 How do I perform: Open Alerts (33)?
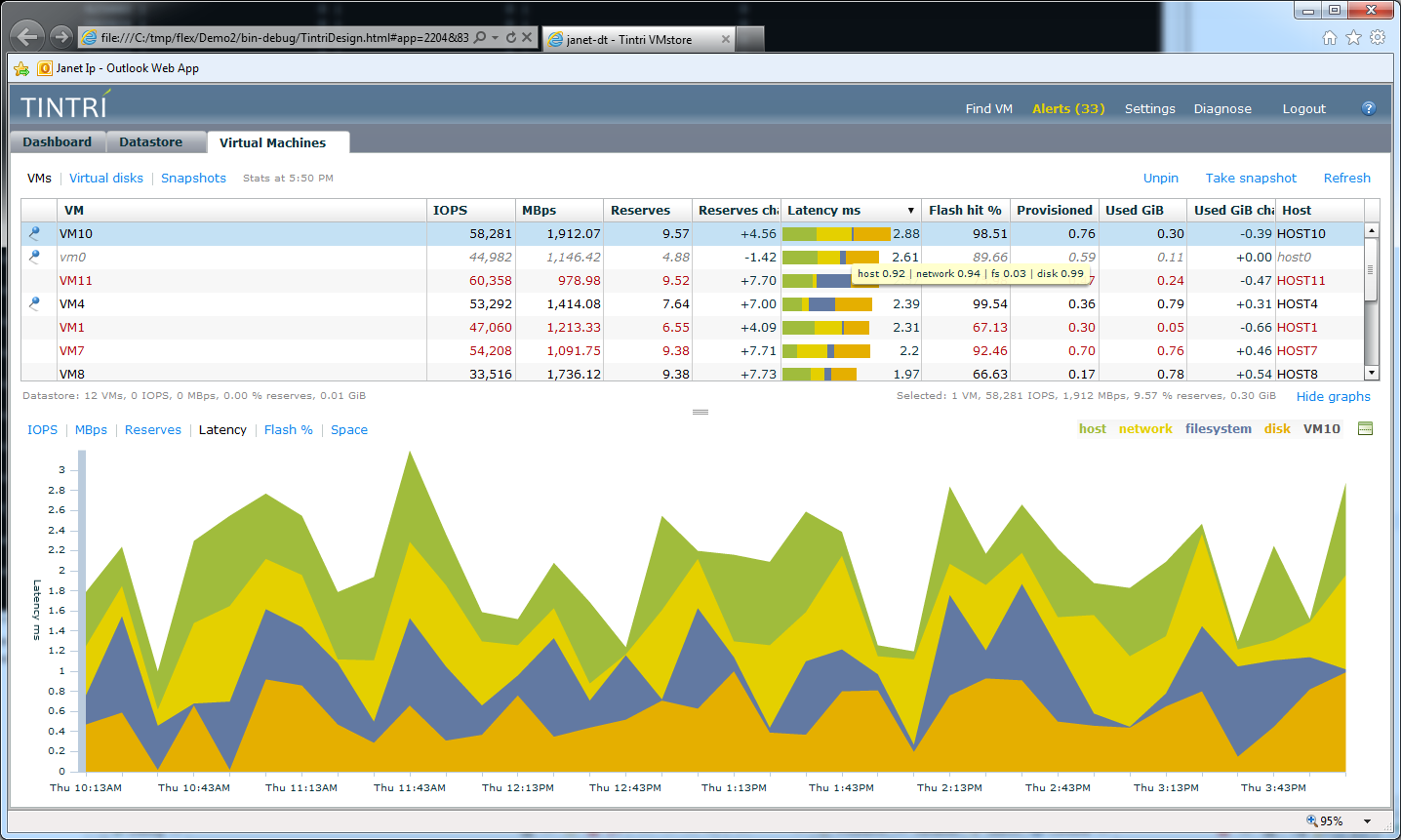(1068, 108)
